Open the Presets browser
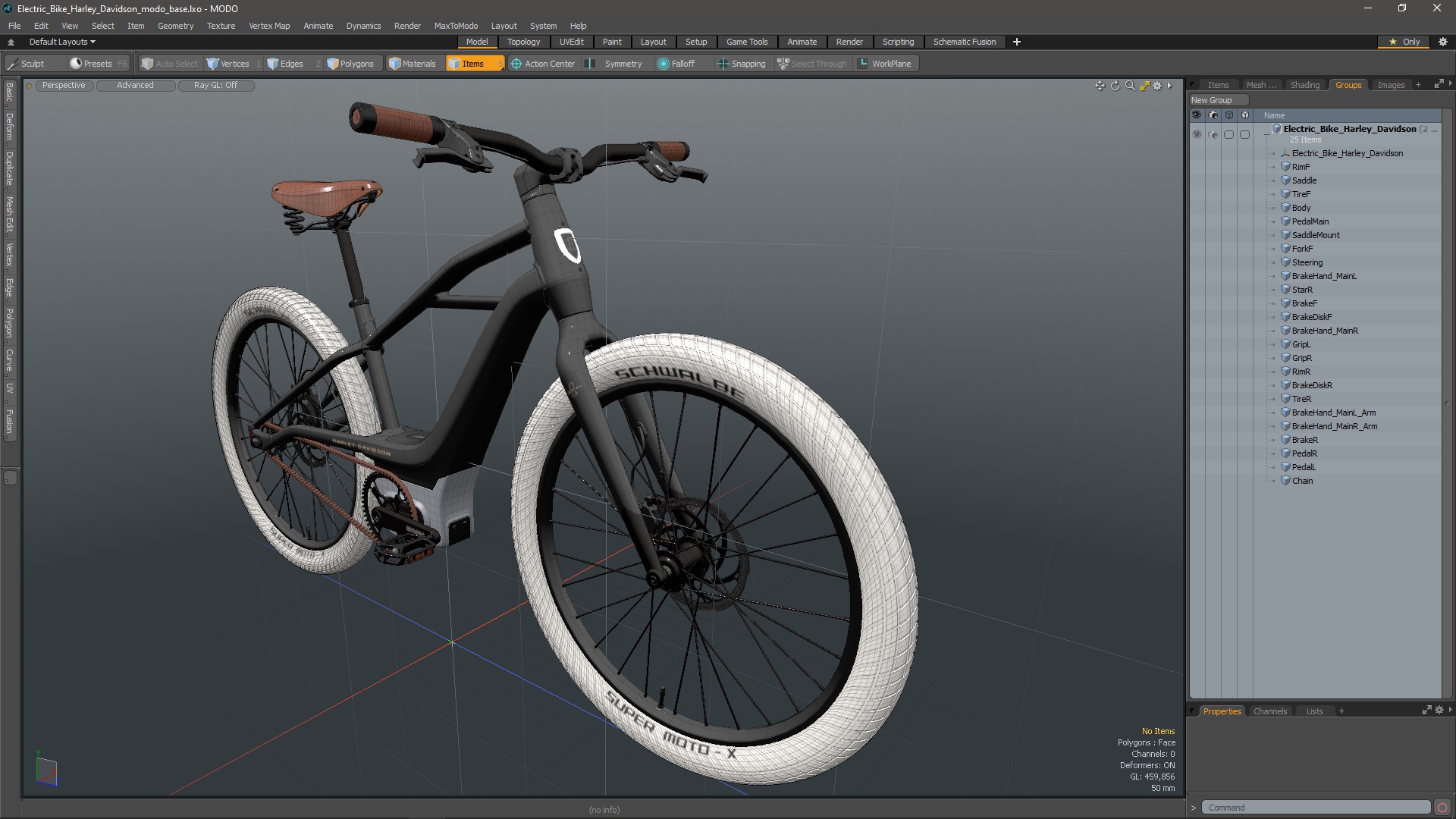Screen dimensions: 1456x819 [97, 64]
